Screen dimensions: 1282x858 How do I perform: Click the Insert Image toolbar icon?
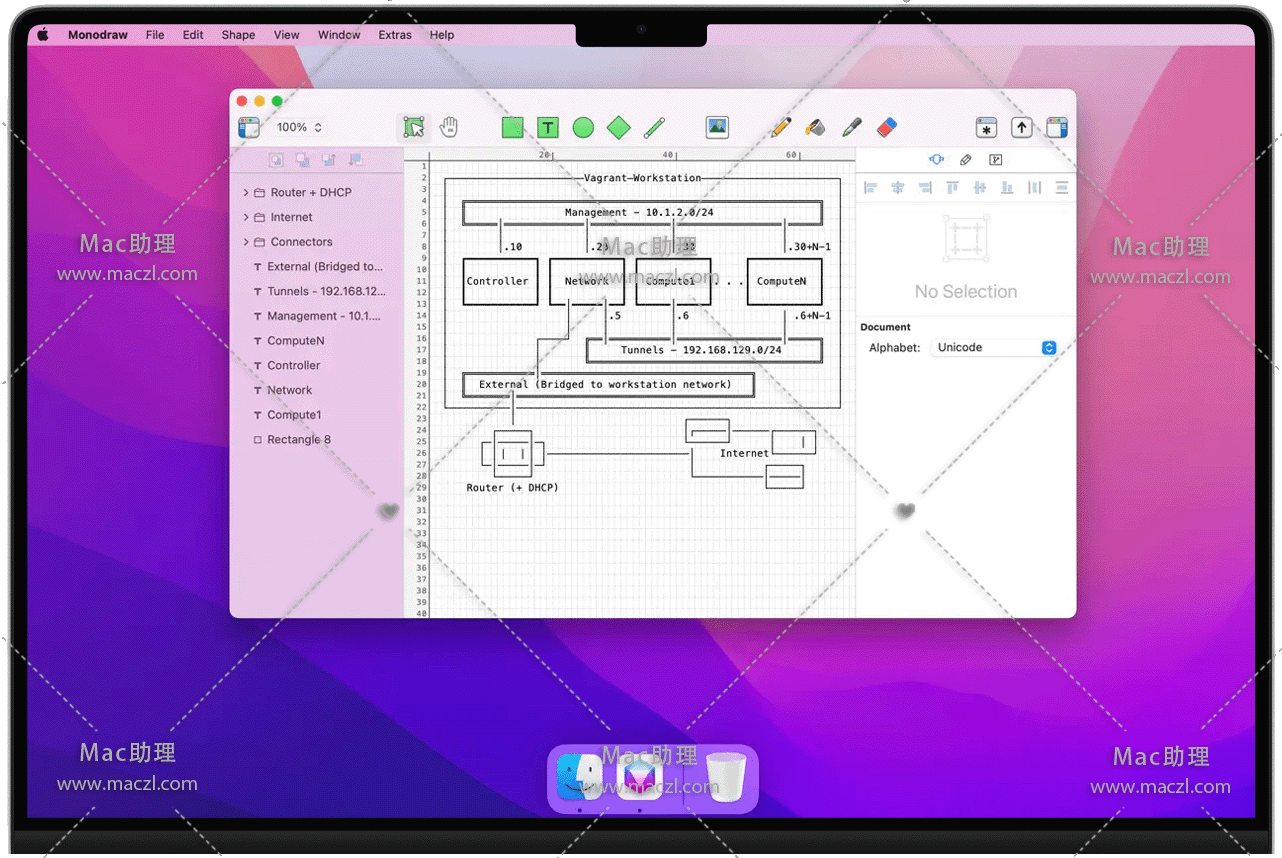[x=717, y=127]
